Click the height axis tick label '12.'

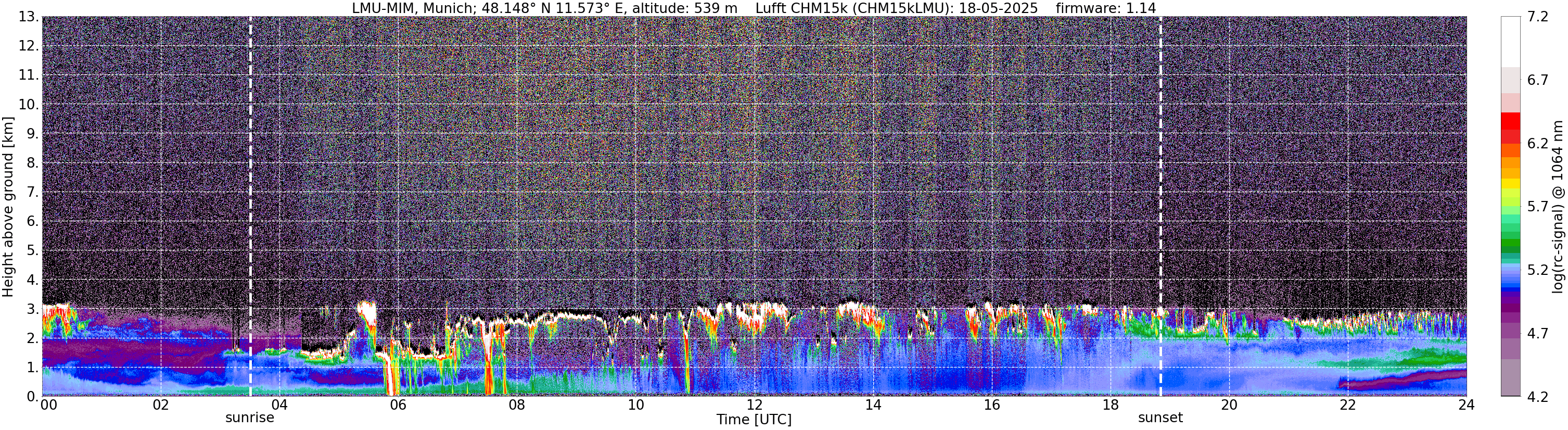[29, 46]
